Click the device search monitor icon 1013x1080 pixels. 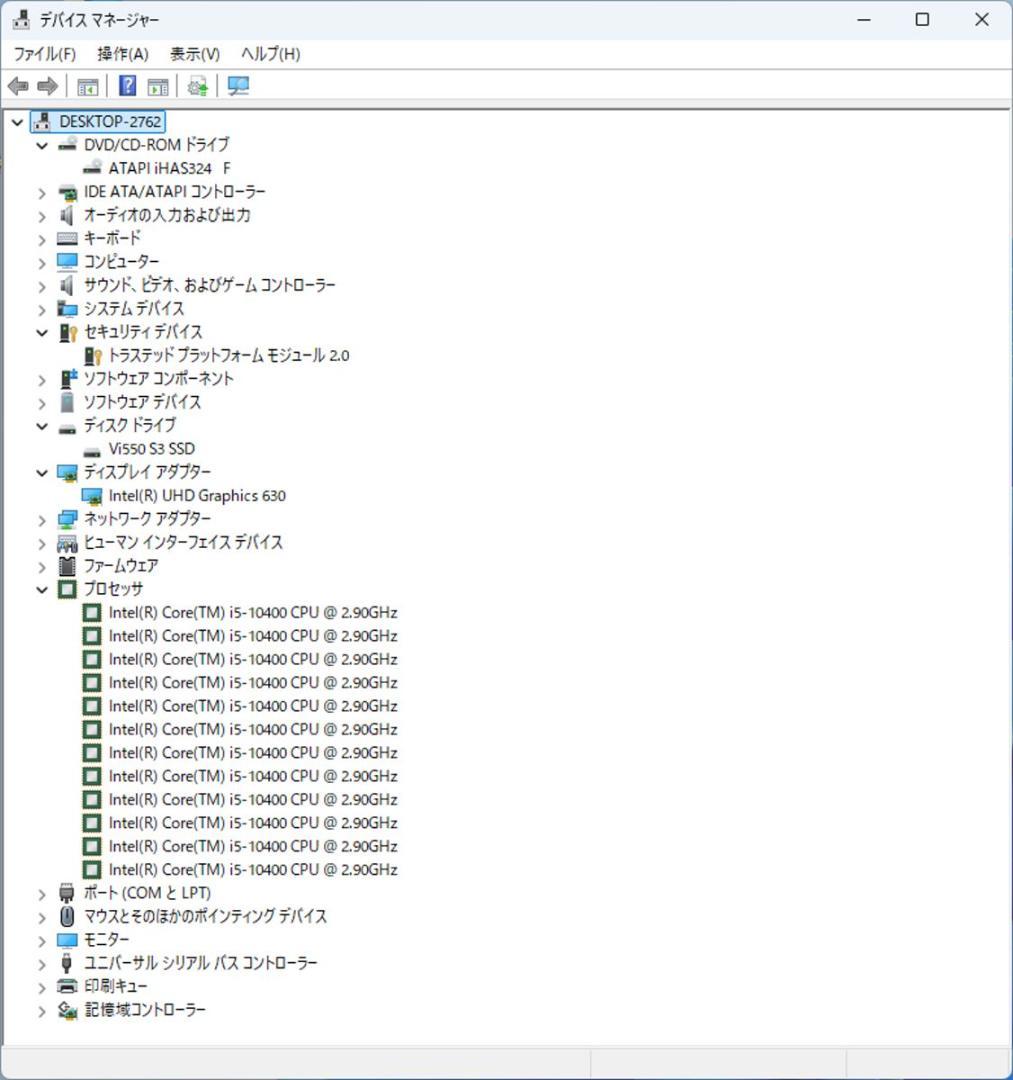click(237, 86)
